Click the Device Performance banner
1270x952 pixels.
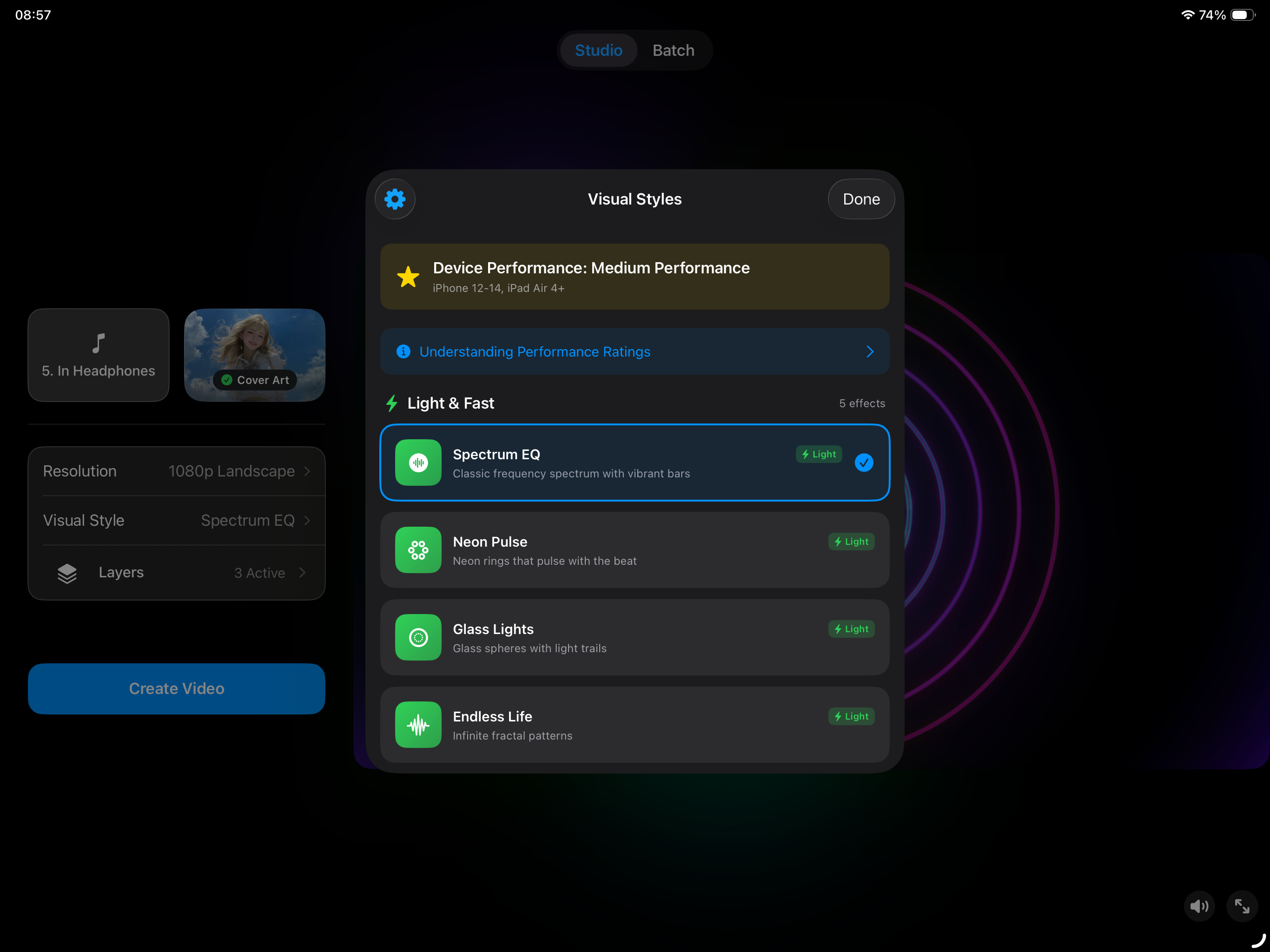pos(635,277)
